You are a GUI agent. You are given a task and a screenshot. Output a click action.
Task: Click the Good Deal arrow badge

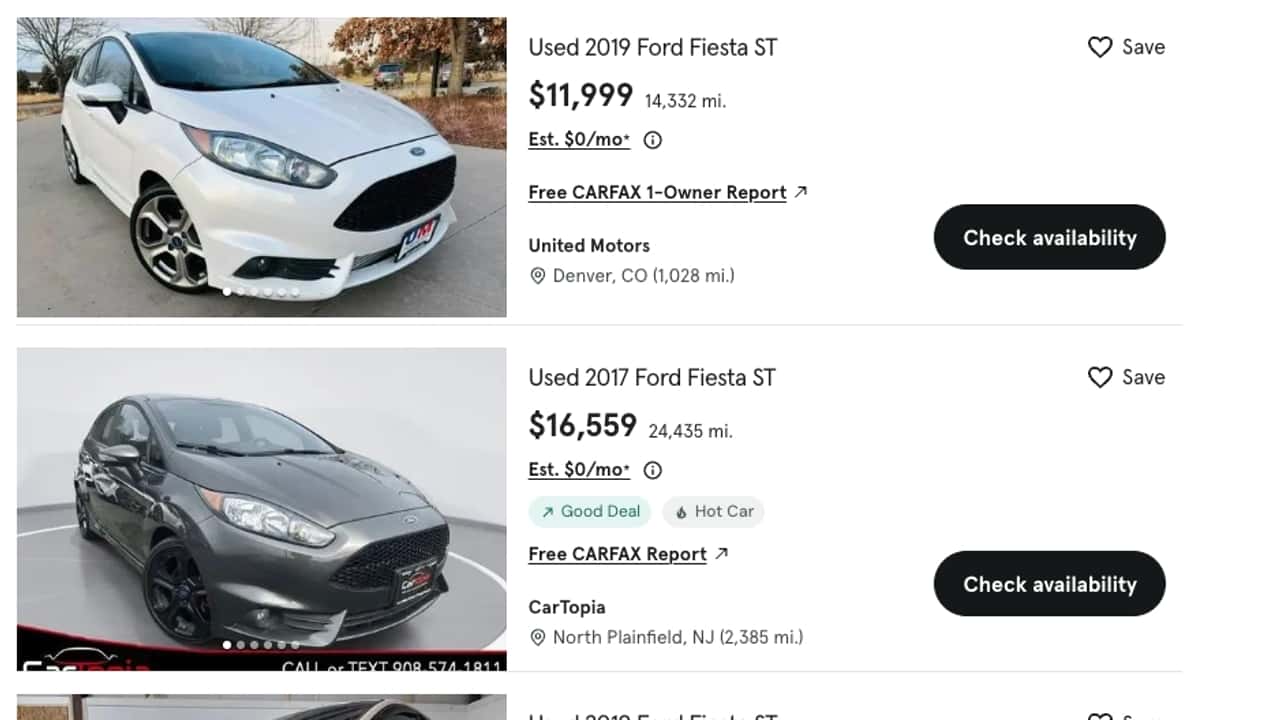pyautogui.click(x=547, y=511)
